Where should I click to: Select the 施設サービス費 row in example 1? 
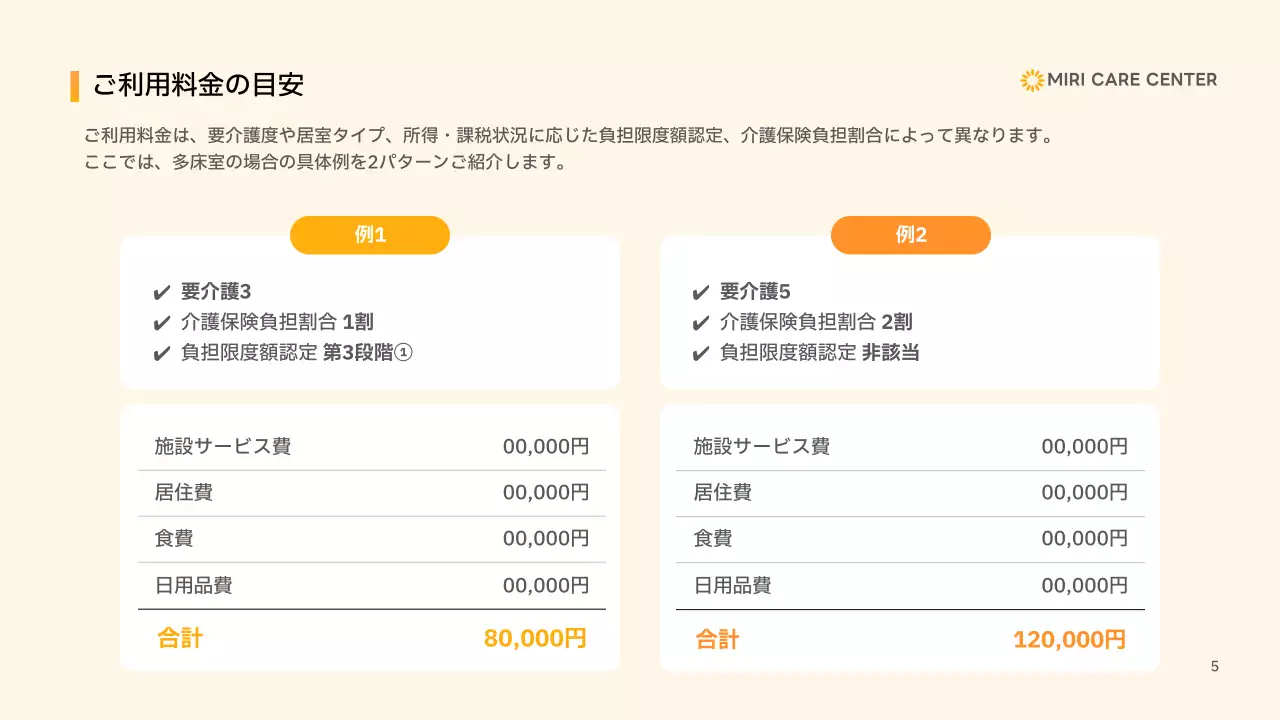pyautogui.click(x=371, y=447)
